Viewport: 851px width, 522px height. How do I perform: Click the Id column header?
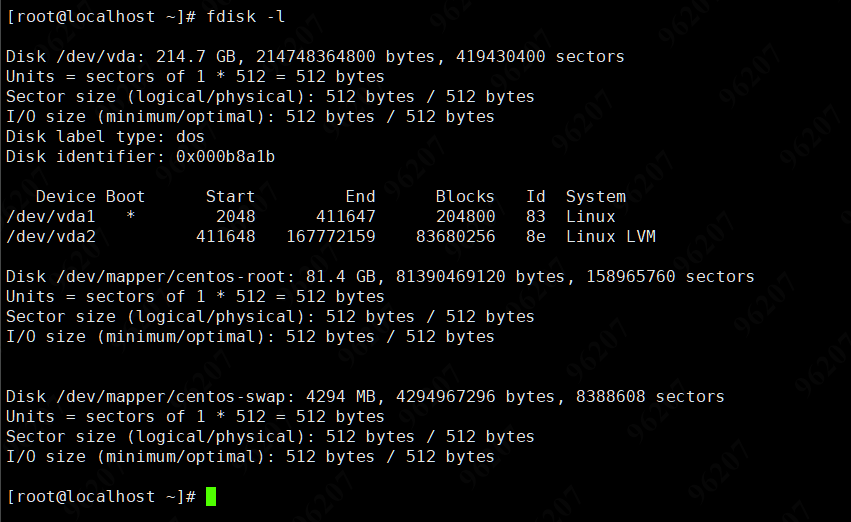coord(536,197)
